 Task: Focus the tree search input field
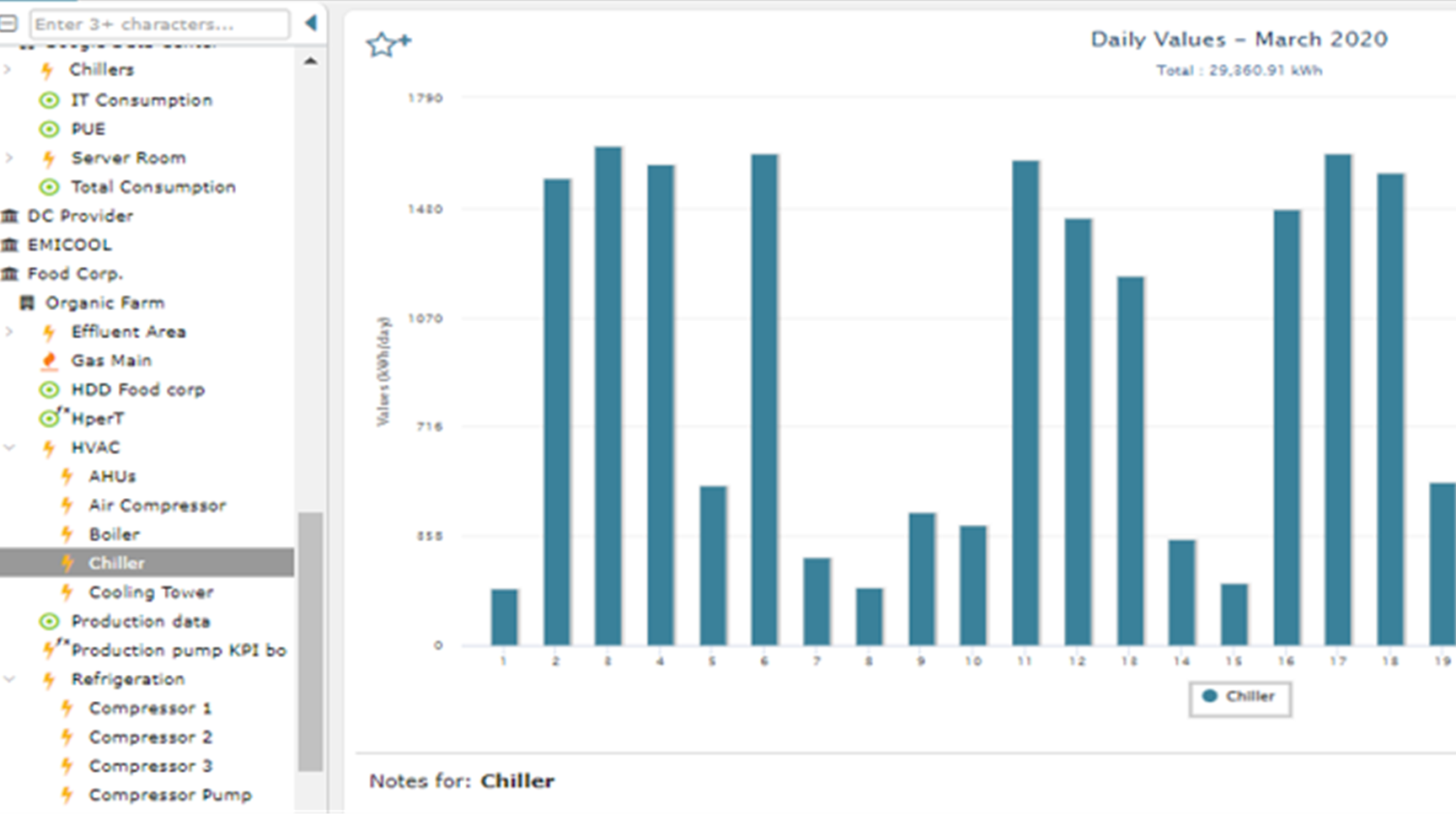160,24
